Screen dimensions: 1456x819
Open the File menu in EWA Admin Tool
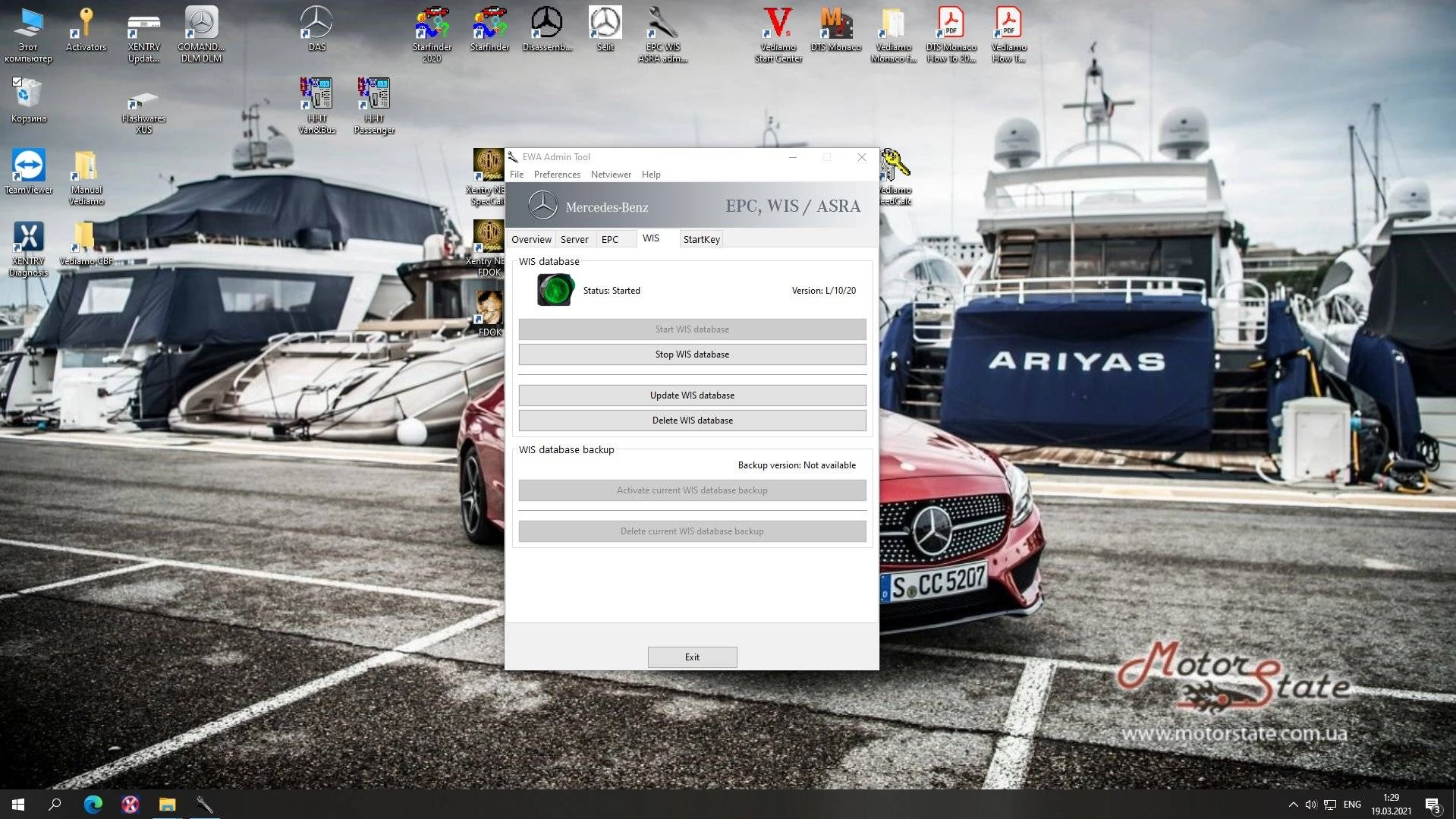[517, 175]
